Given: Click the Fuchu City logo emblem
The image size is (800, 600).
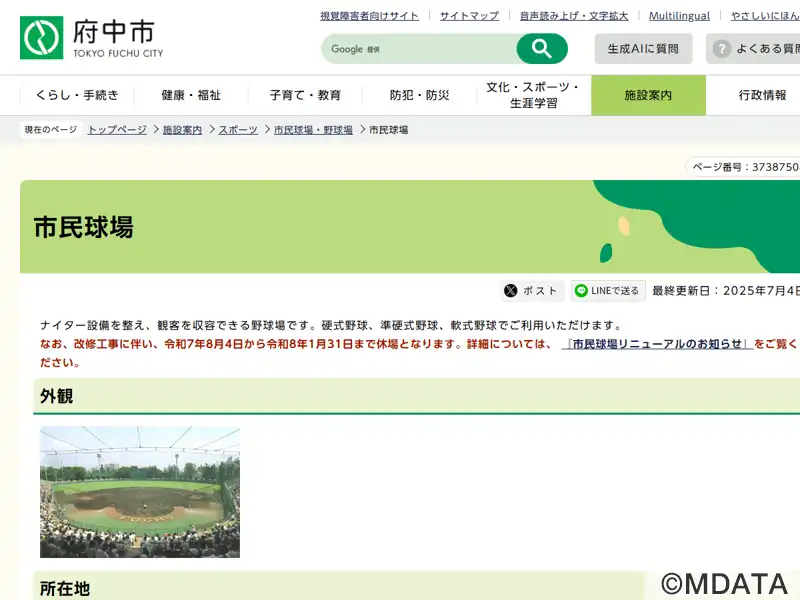Looking at the screenshot, I should [x=41, y=38].
